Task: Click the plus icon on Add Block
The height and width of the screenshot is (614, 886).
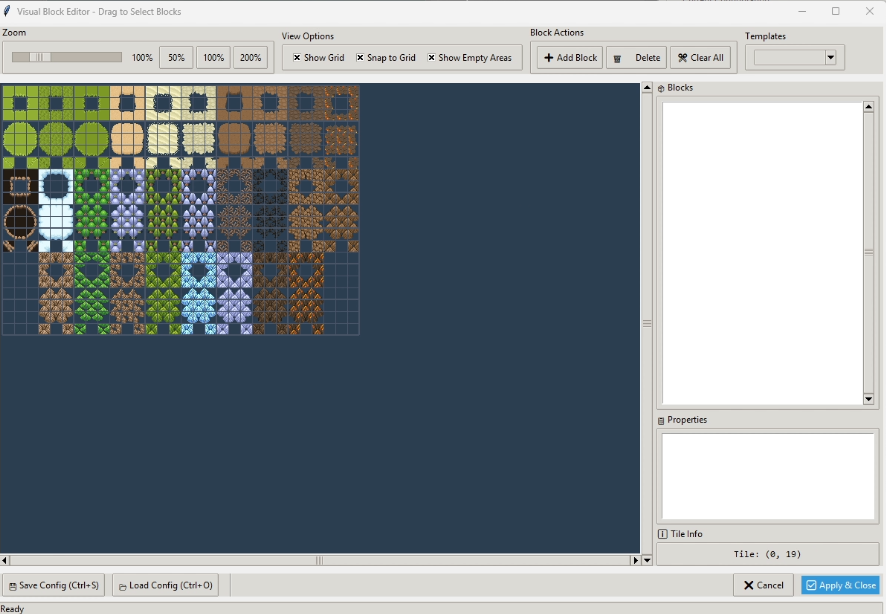Action: click(x=548, y=58)
